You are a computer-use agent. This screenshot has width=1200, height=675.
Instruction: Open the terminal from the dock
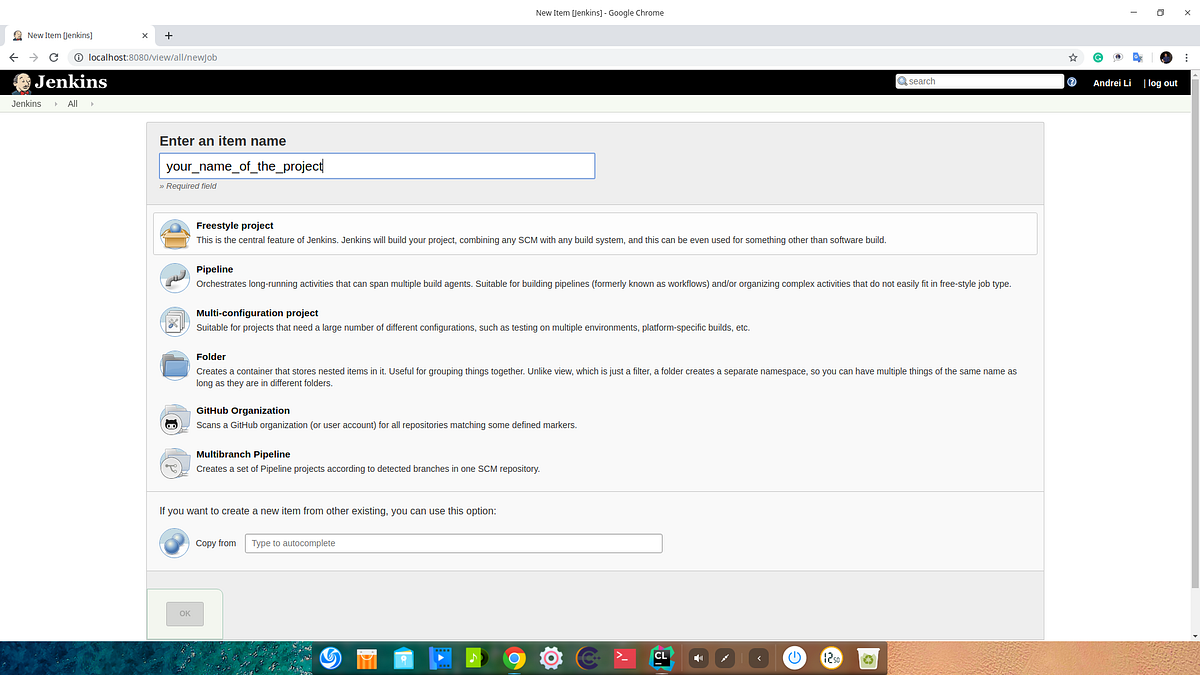[624, 658]
